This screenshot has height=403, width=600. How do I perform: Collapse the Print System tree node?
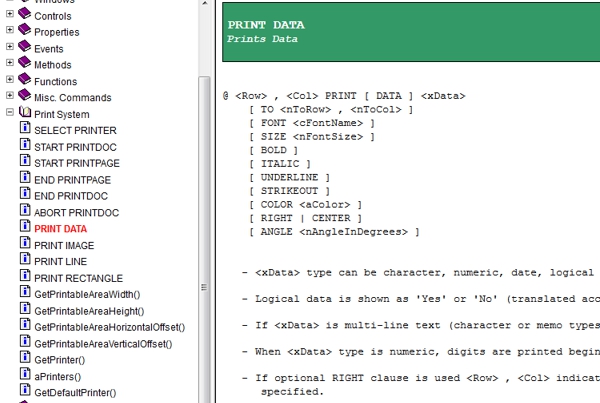coord(10,112)
